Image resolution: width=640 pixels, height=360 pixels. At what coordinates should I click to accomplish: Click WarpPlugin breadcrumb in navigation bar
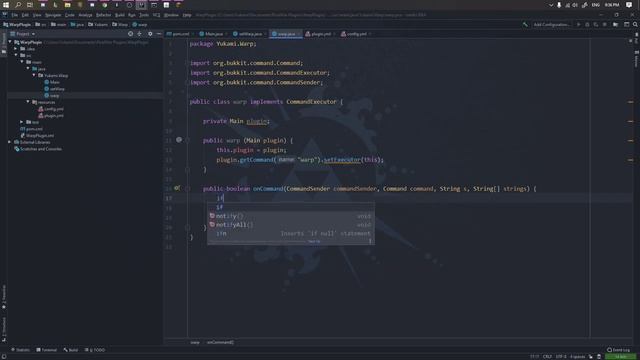(17, 24)
